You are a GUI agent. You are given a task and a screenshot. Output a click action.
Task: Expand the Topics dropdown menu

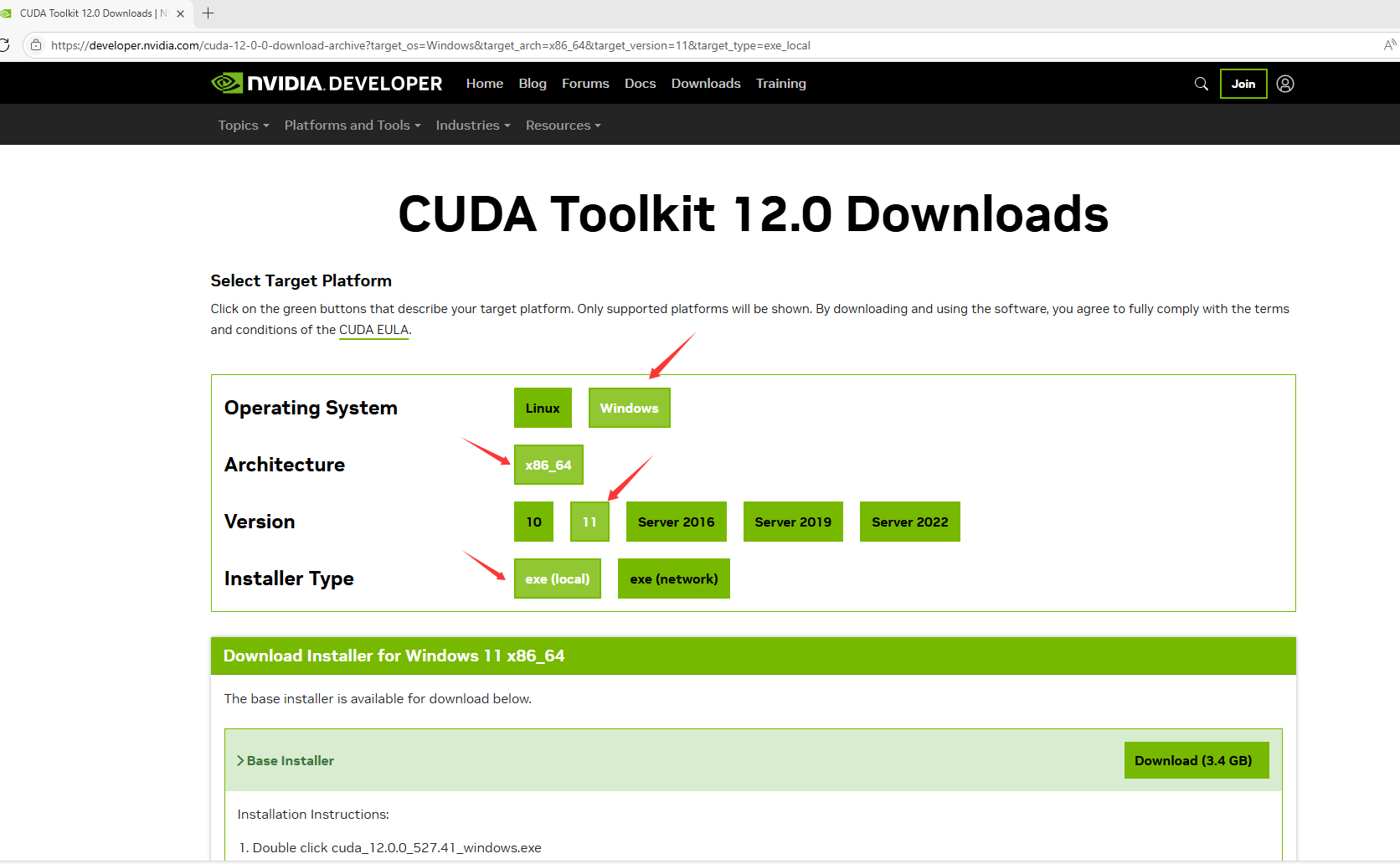pos(244,125)
